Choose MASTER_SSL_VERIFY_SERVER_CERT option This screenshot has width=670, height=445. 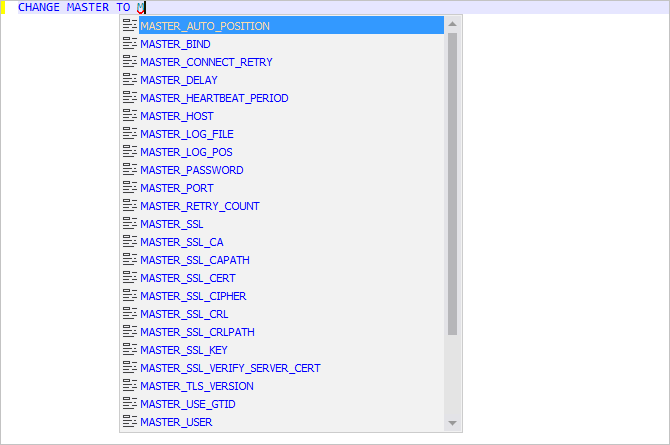pos(282,368)
